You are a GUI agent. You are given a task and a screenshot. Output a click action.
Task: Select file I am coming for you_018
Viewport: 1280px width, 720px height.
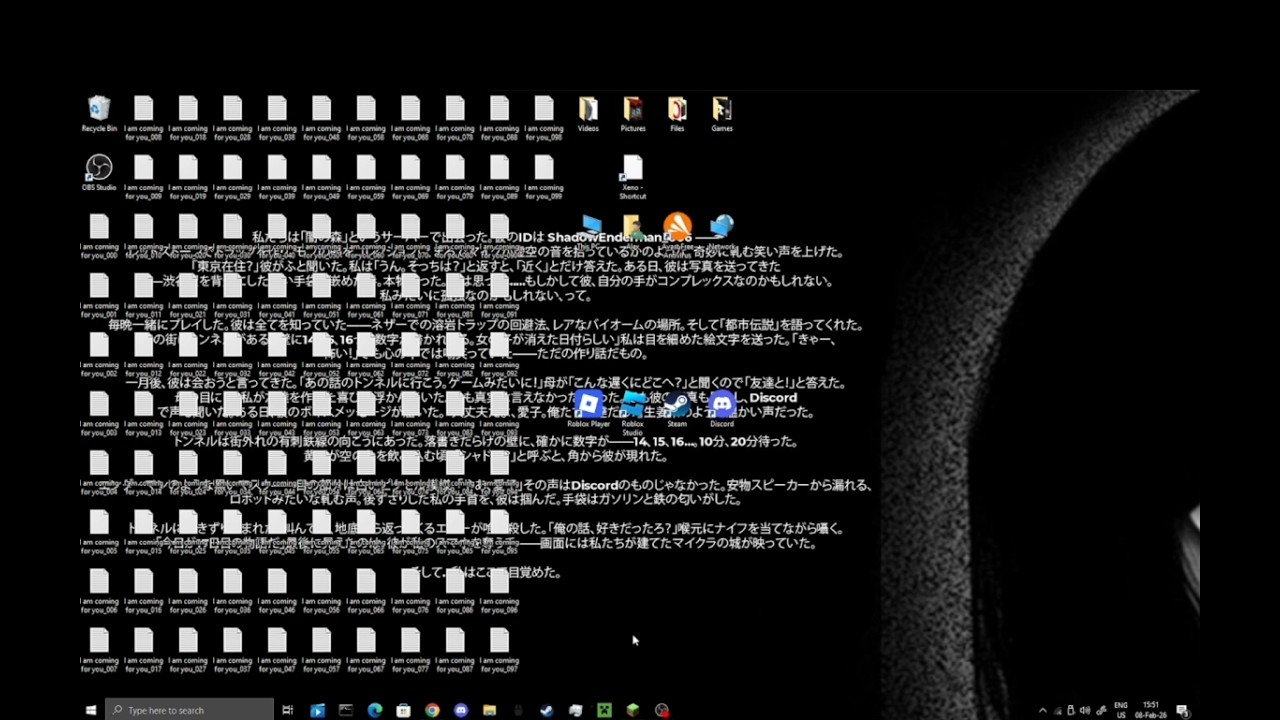(x=188, y=119)
